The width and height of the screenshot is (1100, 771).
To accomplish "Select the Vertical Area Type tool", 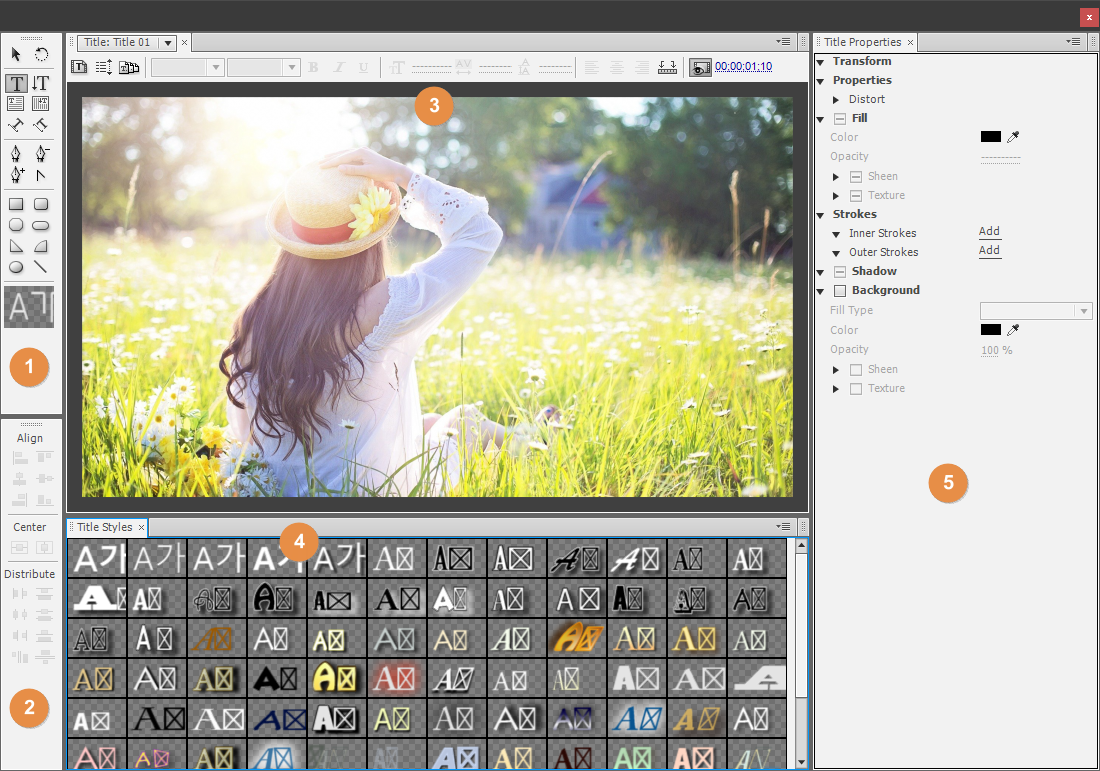I will pos(41,104).
